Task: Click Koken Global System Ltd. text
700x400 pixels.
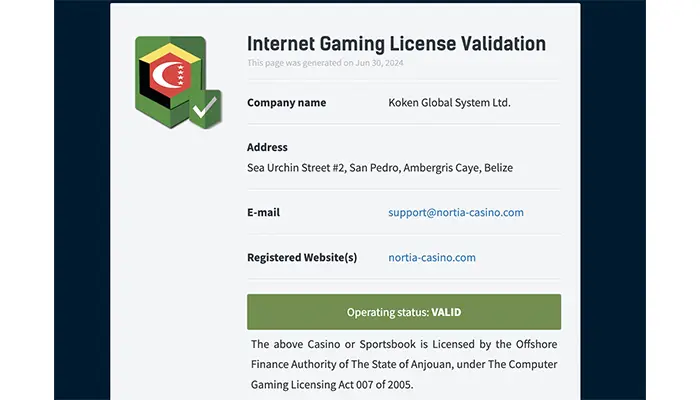Action: tap(449, 103)
